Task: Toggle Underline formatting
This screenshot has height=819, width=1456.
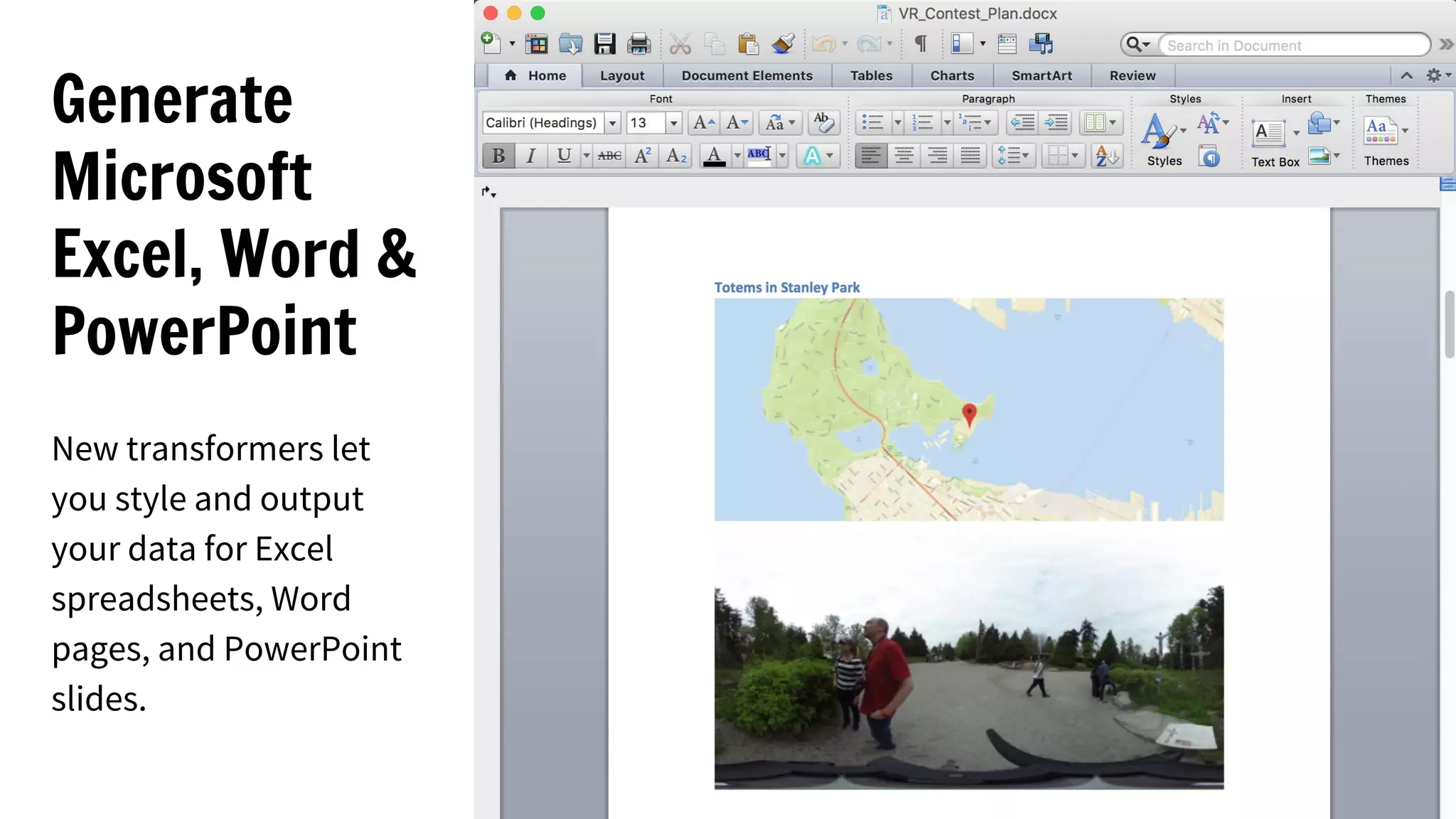Action: [564, 156]
